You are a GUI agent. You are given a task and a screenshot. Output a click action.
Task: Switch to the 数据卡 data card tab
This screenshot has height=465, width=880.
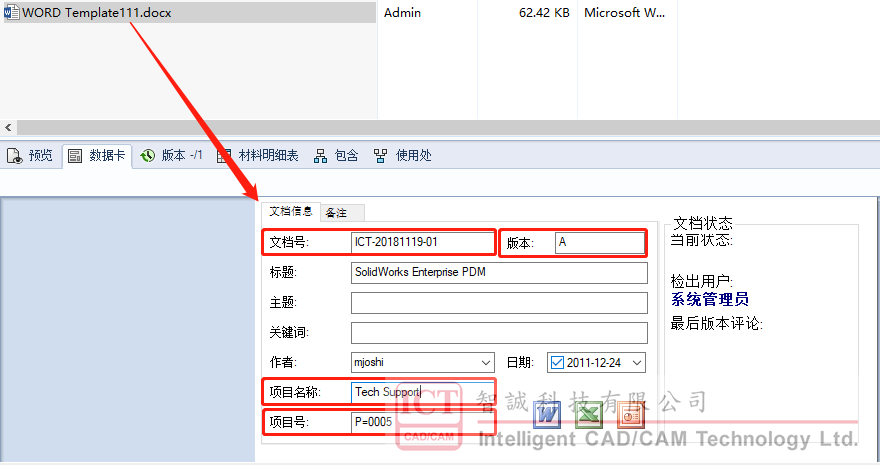coord(97,155)
